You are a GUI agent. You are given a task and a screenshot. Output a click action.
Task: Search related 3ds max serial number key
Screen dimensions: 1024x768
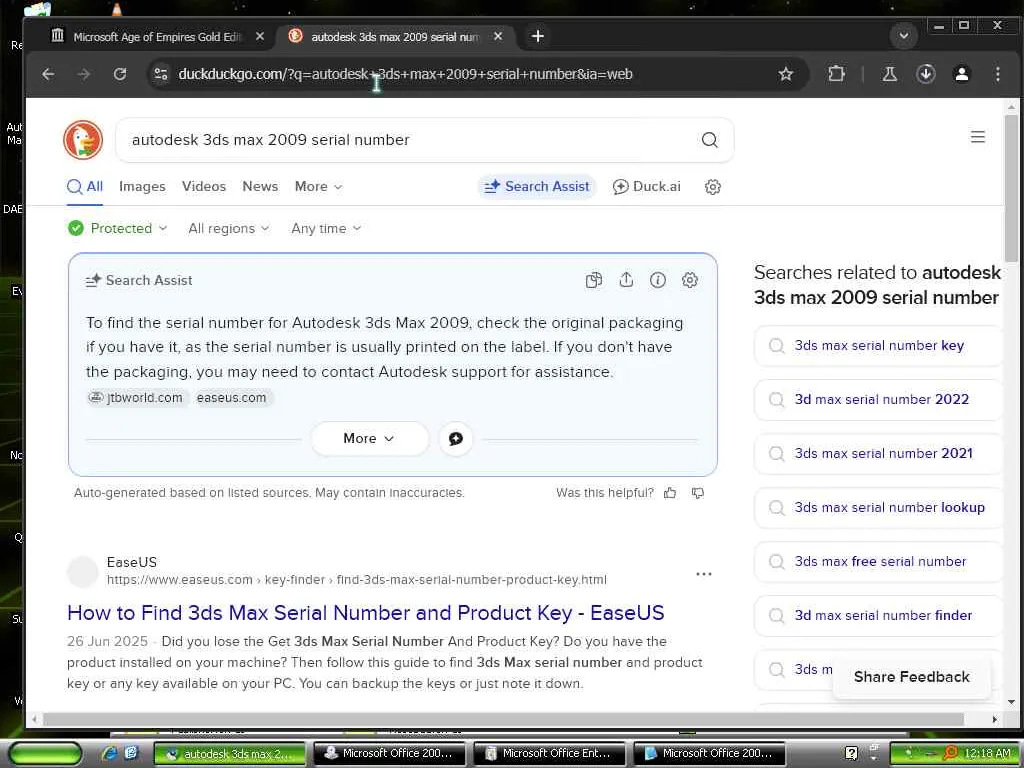pos(878,346)
